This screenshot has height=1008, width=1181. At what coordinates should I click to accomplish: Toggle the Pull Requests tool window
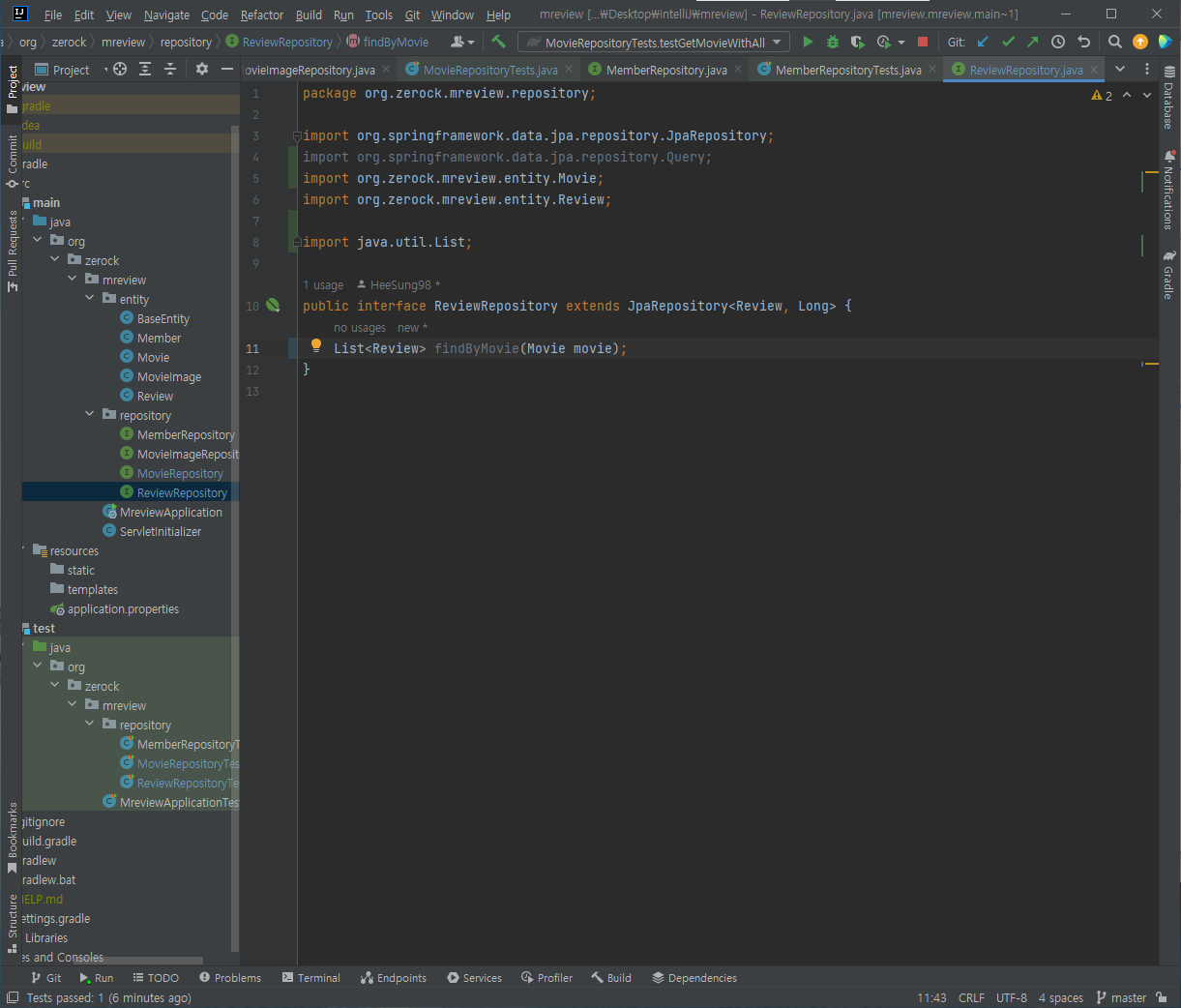point(12,251)
